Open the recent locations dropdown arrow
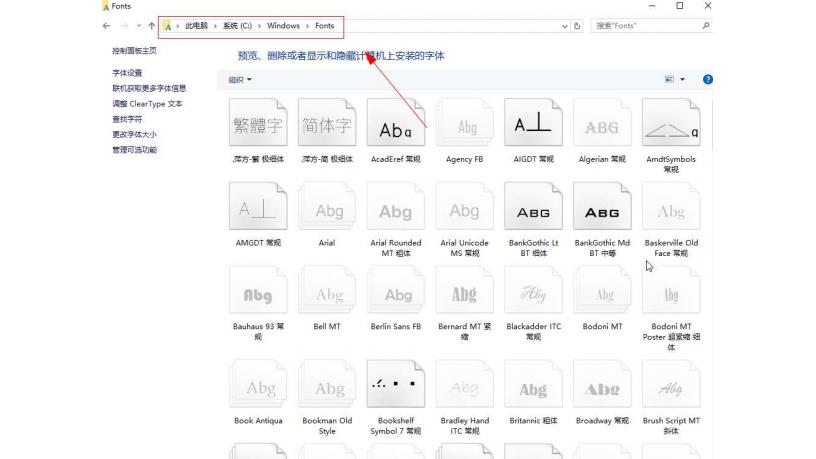Viewport: 816px width, 459px height. (x=138, y=26)
